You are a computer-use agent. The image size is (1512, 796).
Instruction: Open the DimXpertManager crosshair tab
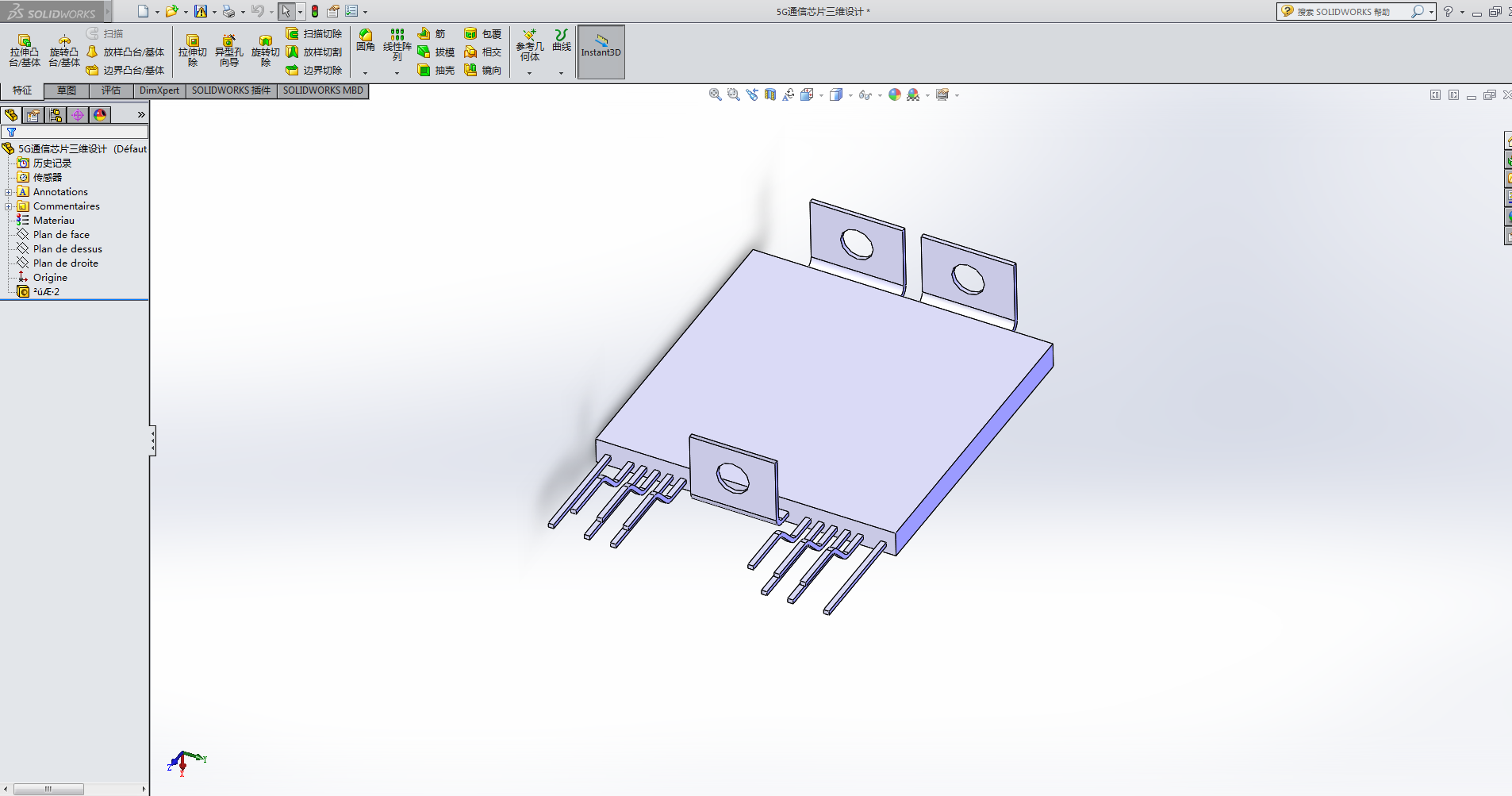(78, 115)
